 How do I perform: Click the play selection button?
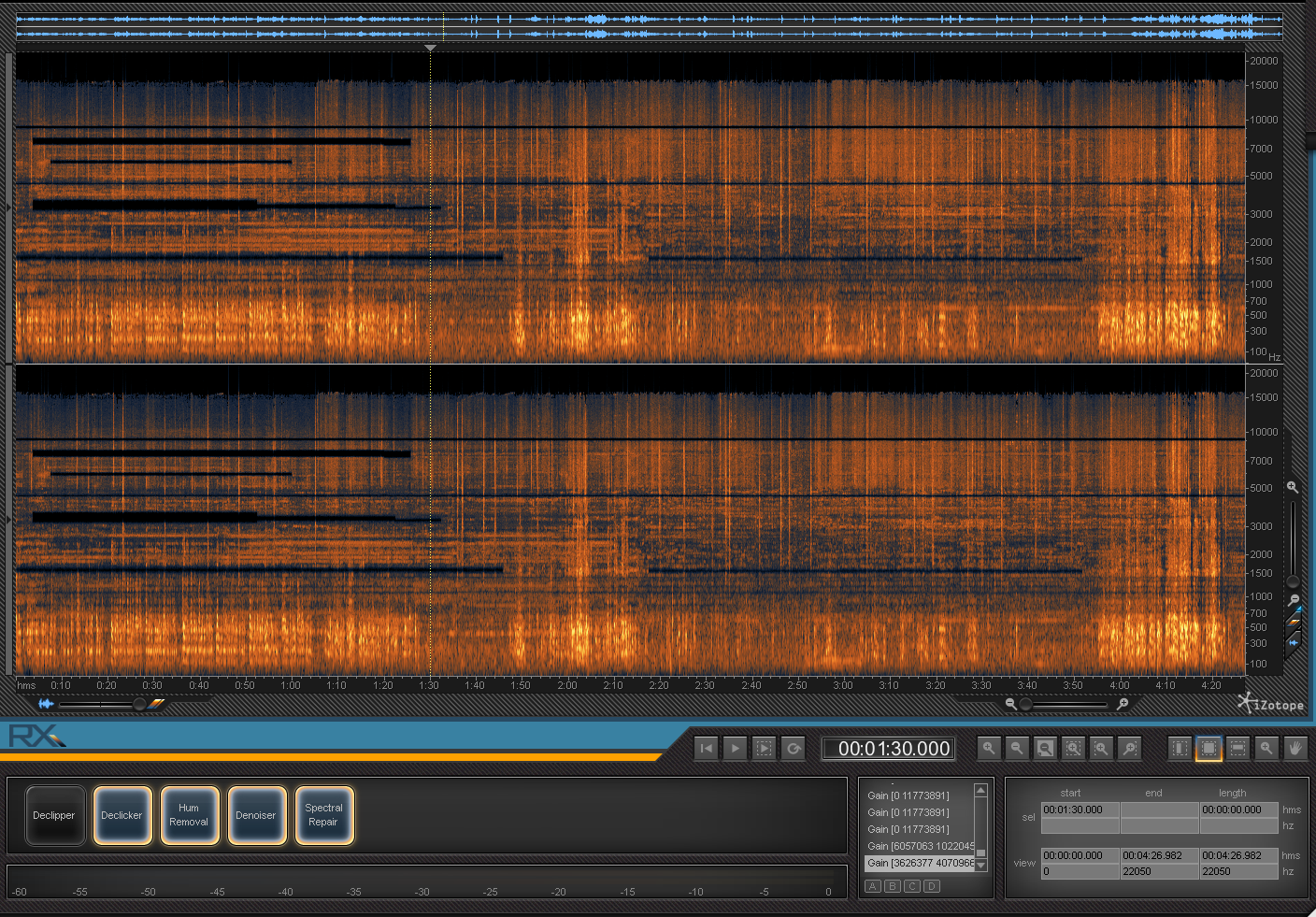(x=764, y=748)
